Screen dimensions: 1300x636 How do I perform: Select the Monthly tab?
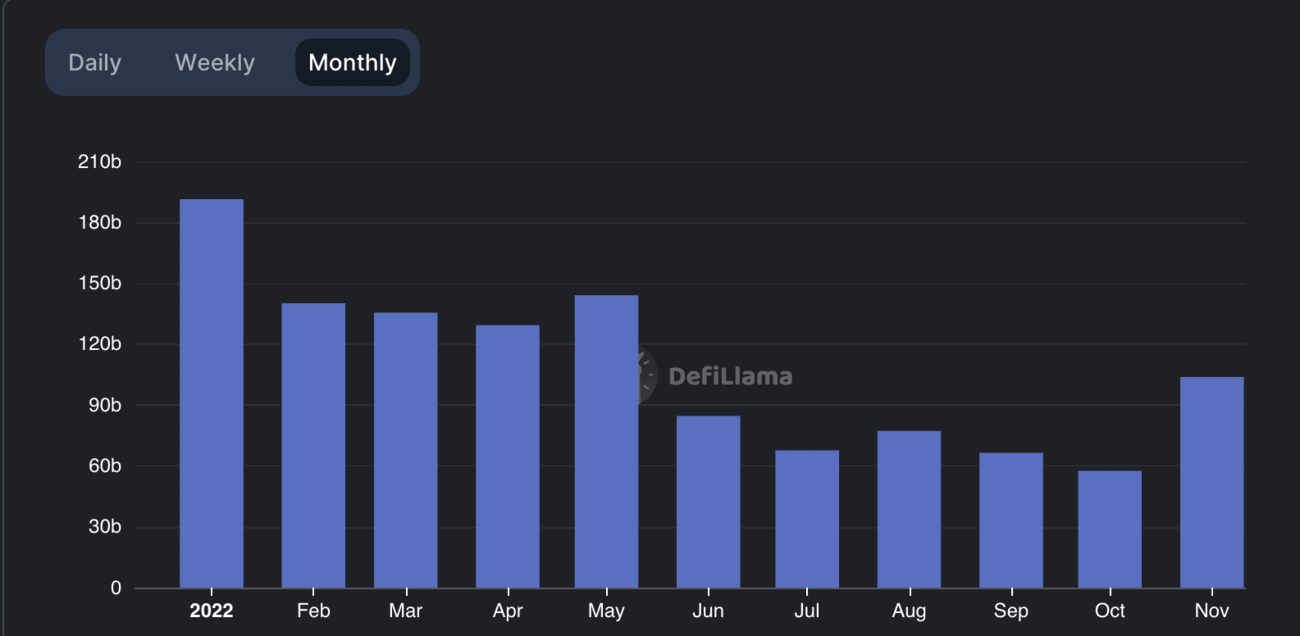point(352,62)
